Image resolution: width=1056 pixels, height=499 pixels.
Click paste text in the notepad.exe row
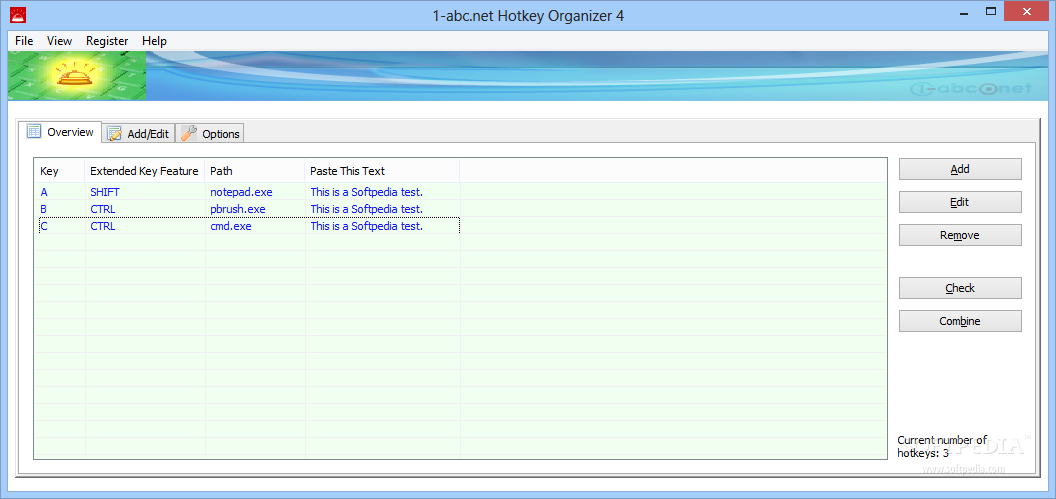pos(366,192)
